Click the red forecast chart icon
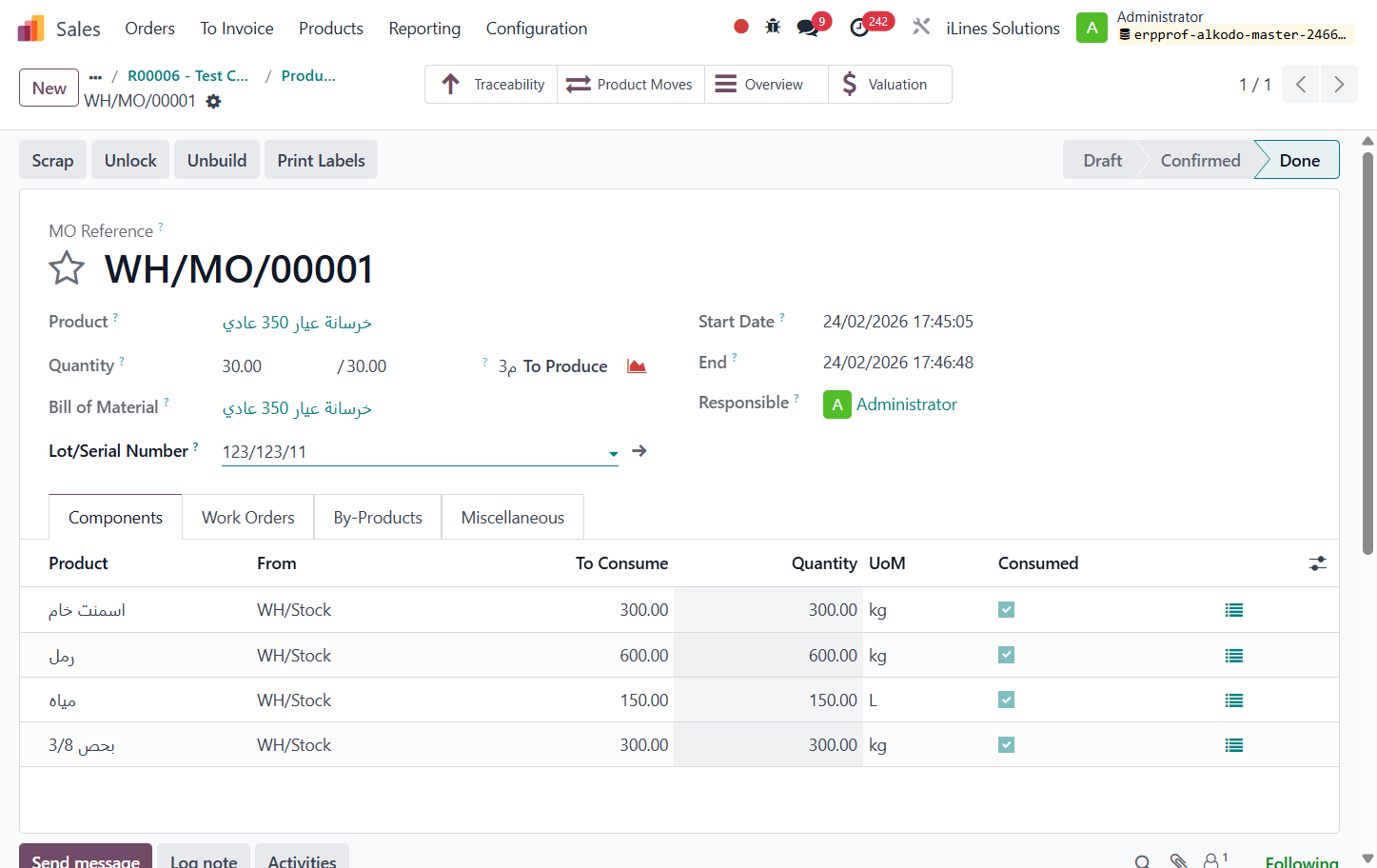Image resolution: width=1377 pixels, height=868 pixels. [637, 366]
